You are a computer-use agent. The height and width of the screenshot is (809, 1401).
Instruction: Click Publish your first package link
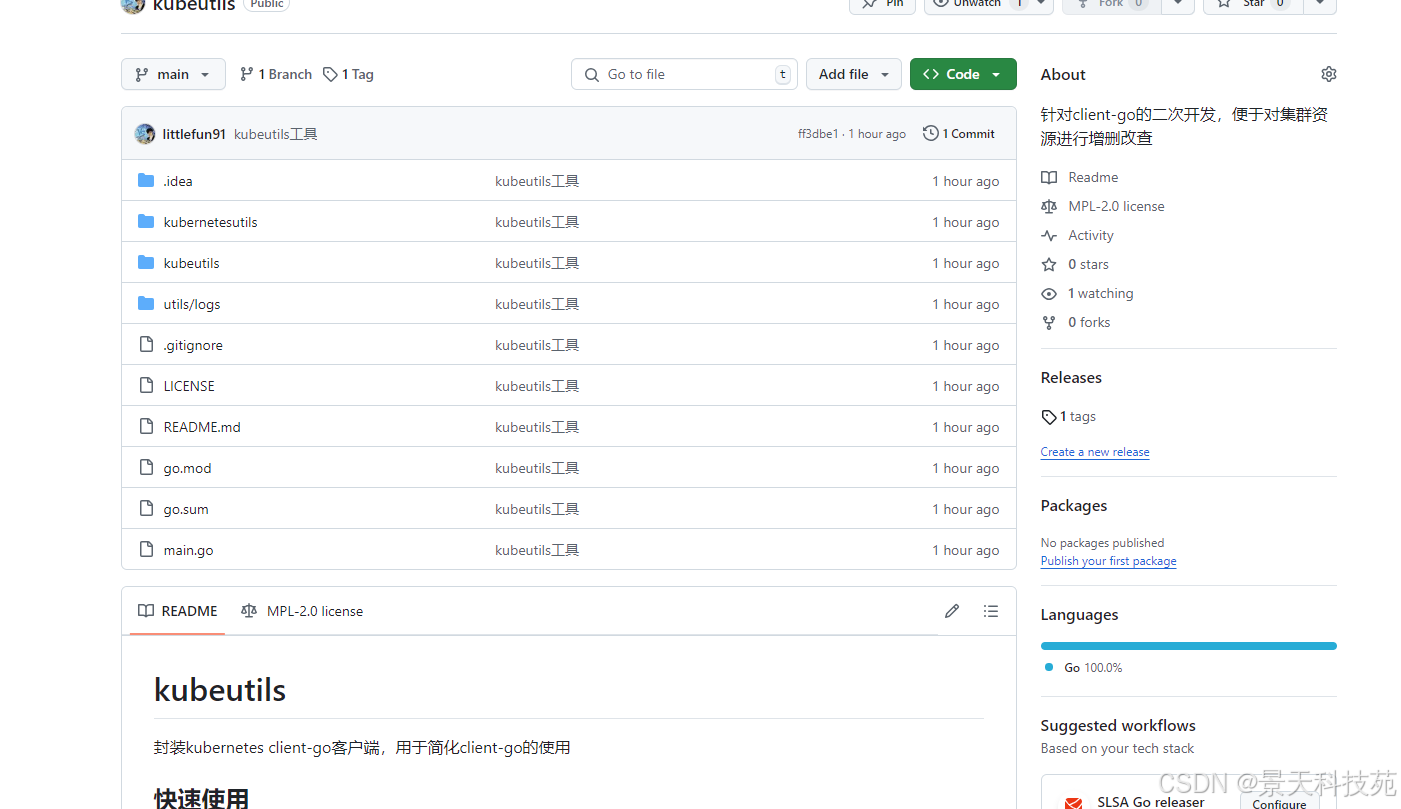coord(1108,561)
